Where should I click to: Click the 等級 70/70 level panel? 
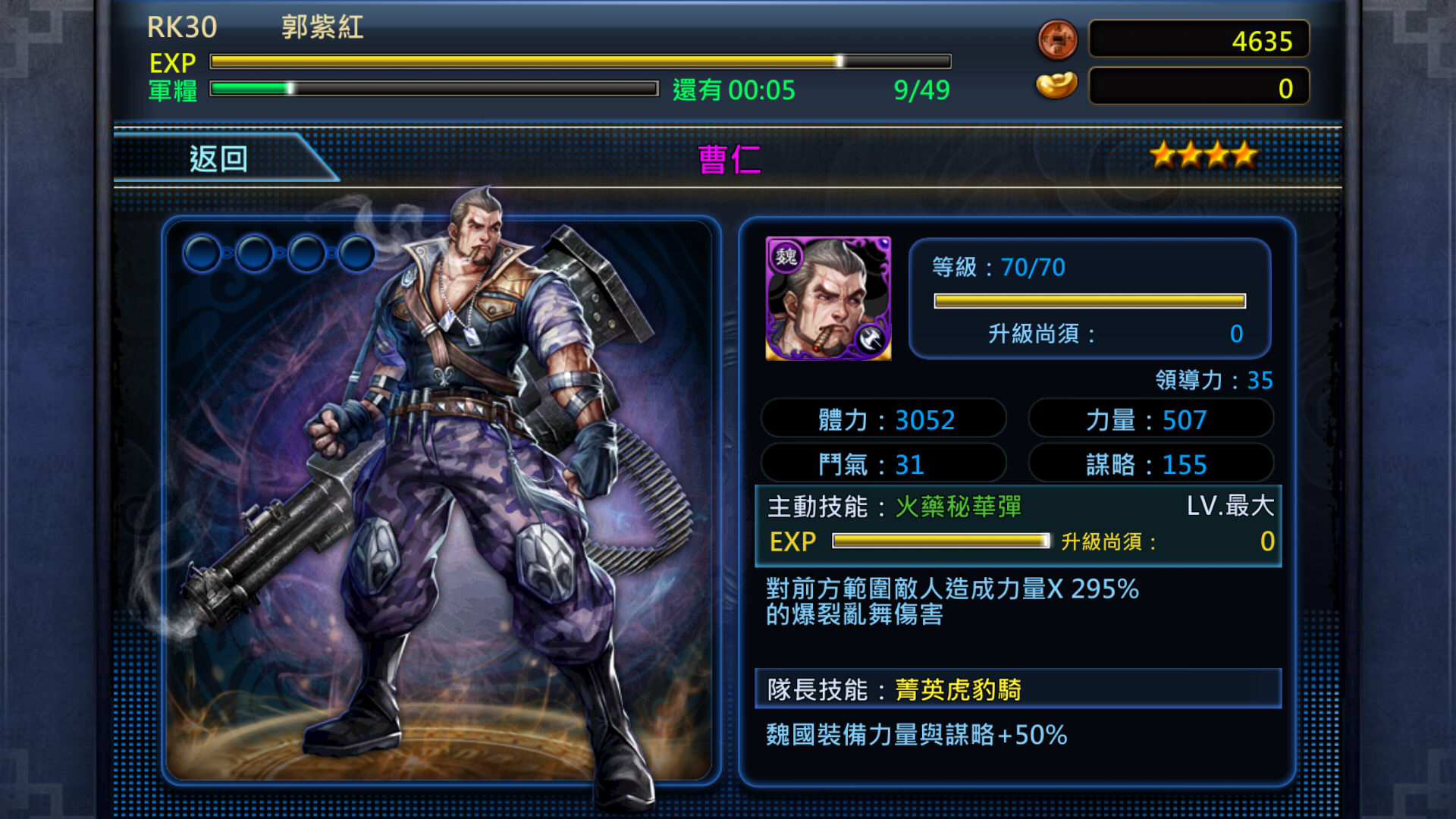pos(1090,299)
